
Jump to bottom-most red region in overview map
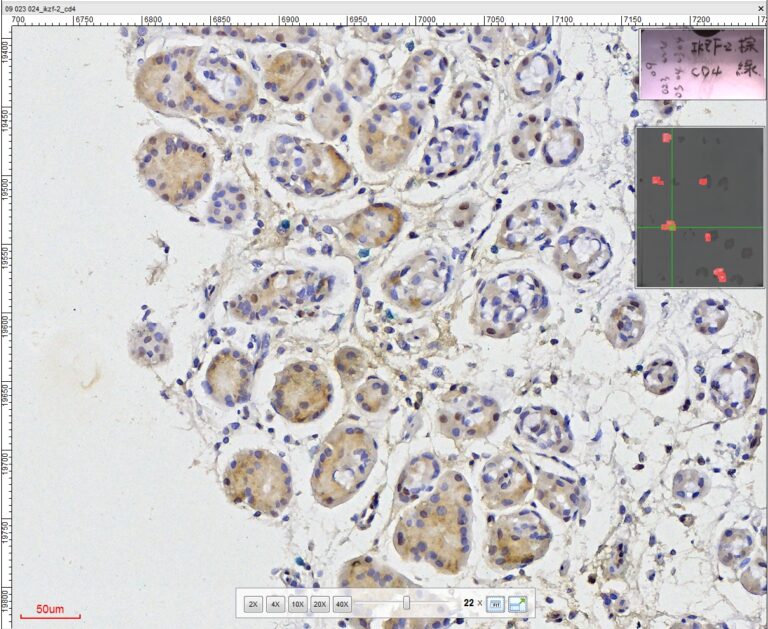tap(720, 273)
